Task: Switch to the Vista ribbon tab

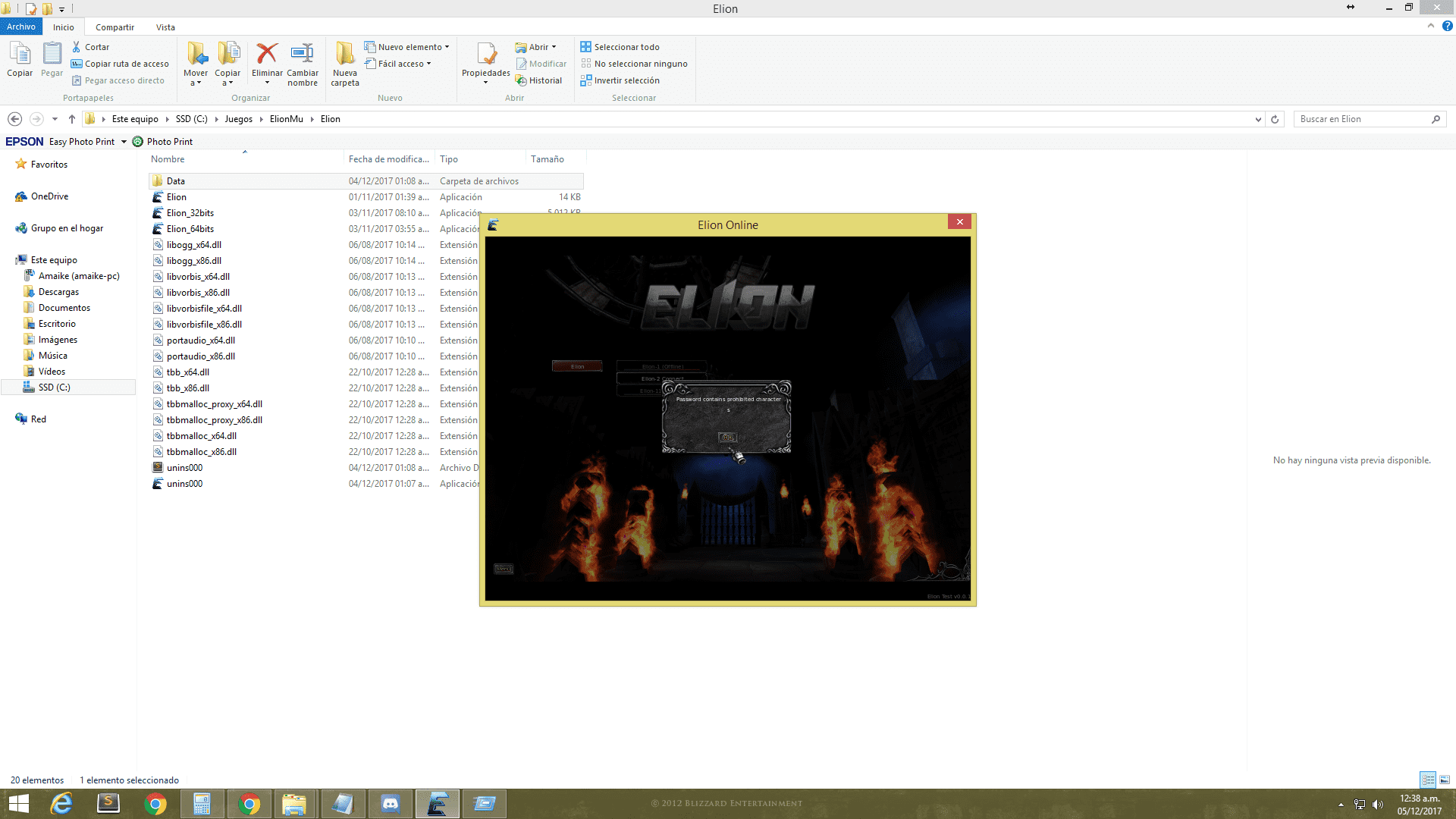Action: click(165, 27)
